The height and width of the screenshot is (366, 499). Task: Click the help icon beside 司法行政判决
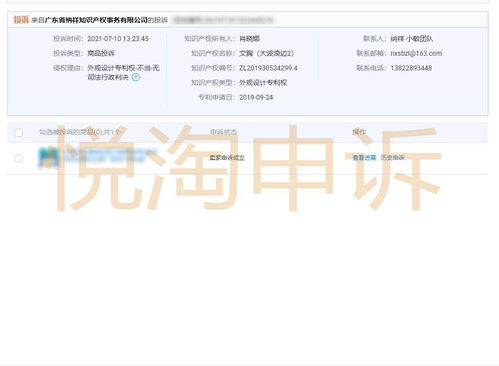(136, 77)
